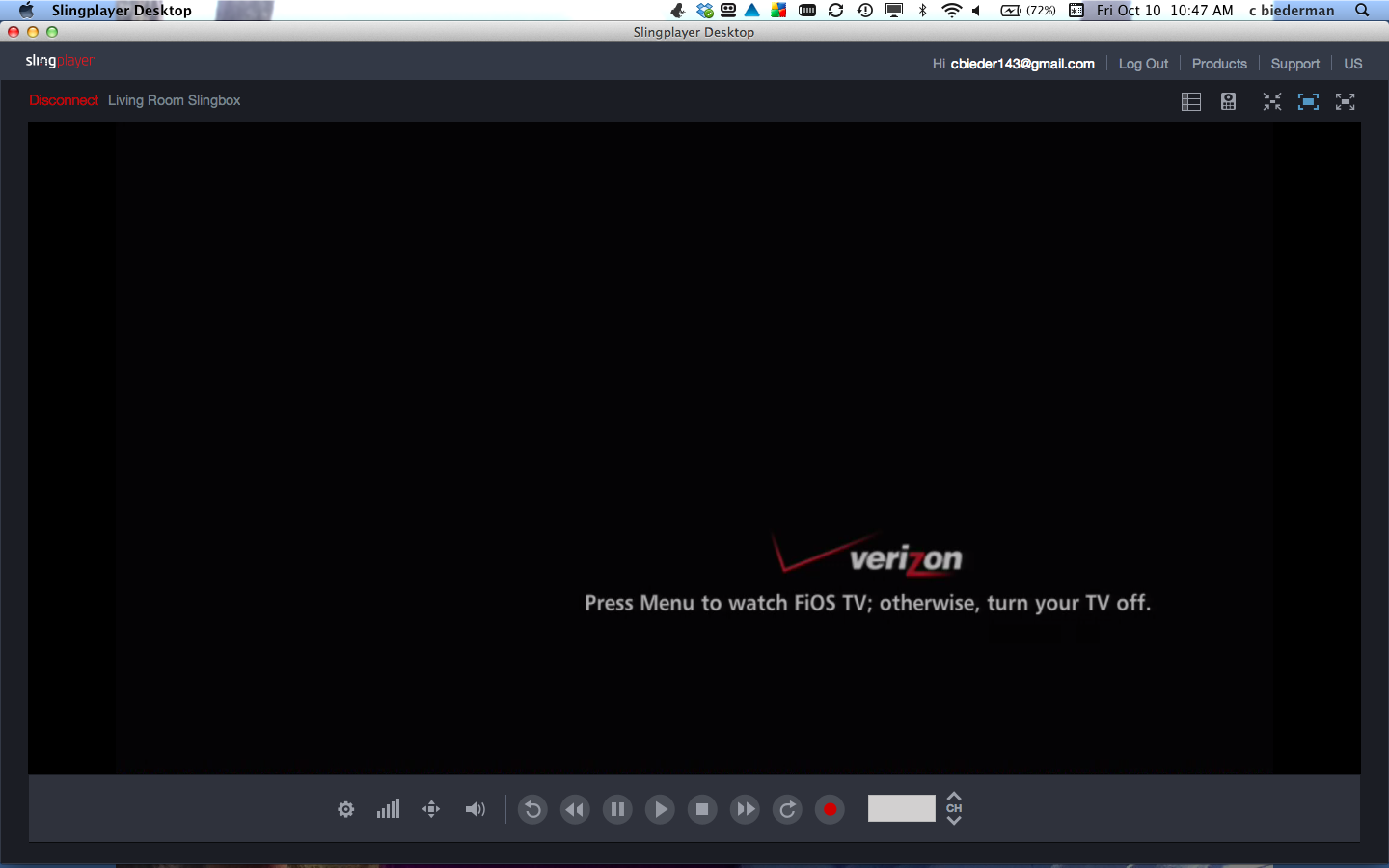
Task: Open the Apple menu
Action: [x=26, y=10]
